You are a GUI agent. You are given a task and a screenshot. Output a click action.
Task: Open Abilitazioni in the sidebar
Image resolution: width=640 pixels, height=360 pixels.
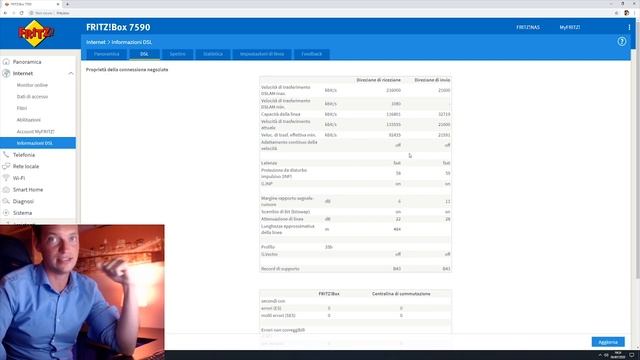29,120
